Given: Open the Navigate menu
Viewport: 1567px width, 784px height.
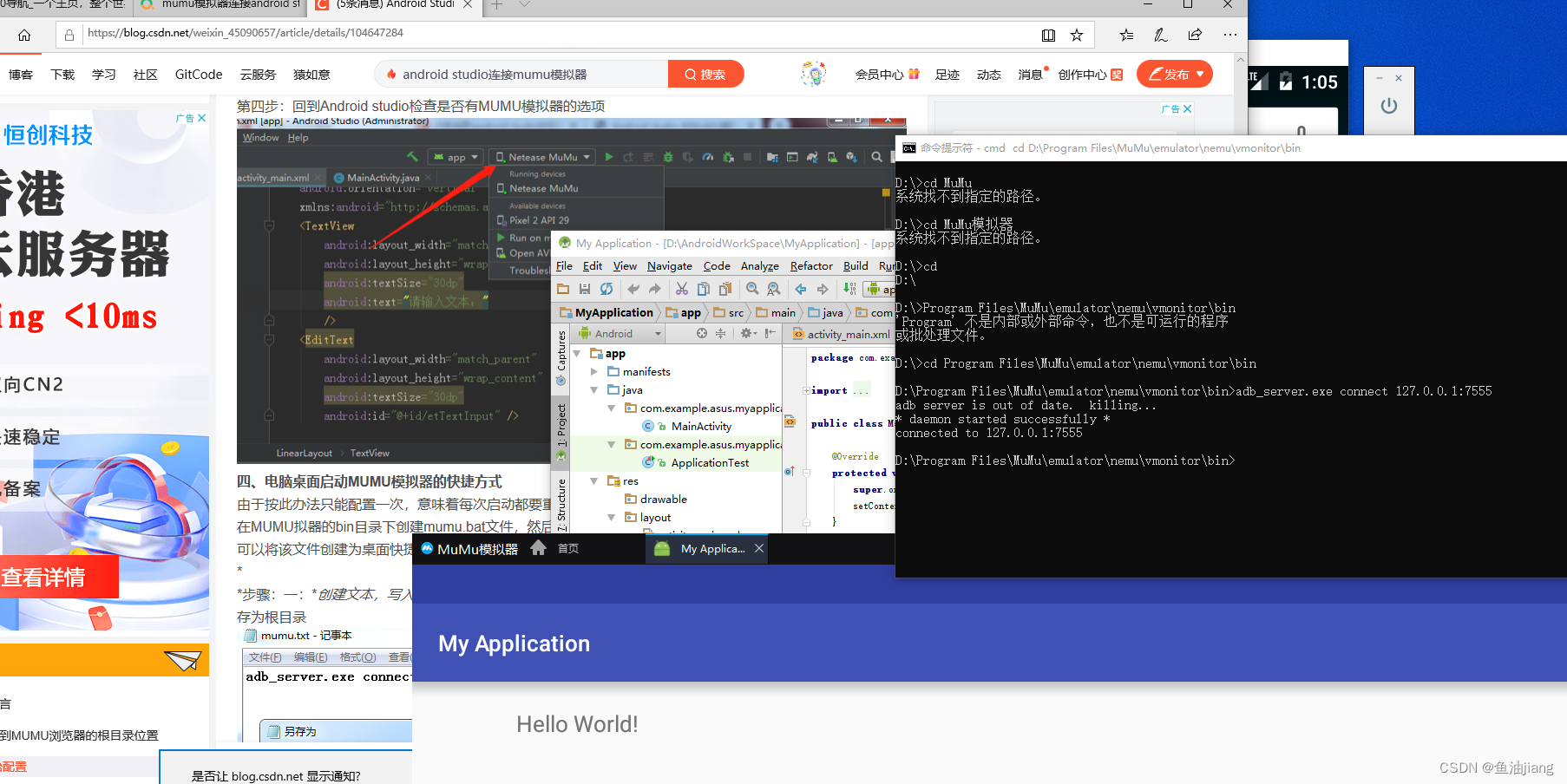Looking at the screenshot, I should [669, 266].
